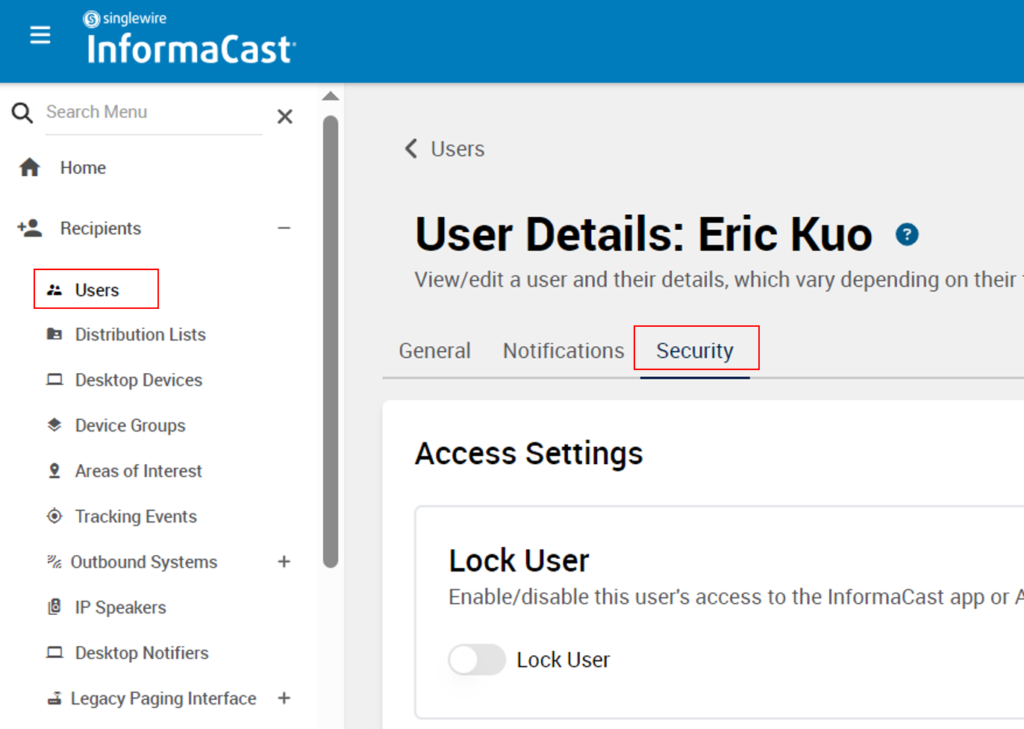The width and height of the screenshot is (1024, 729).
Task: Open Users in the sidebar menu
Action: tap(97, 289)
